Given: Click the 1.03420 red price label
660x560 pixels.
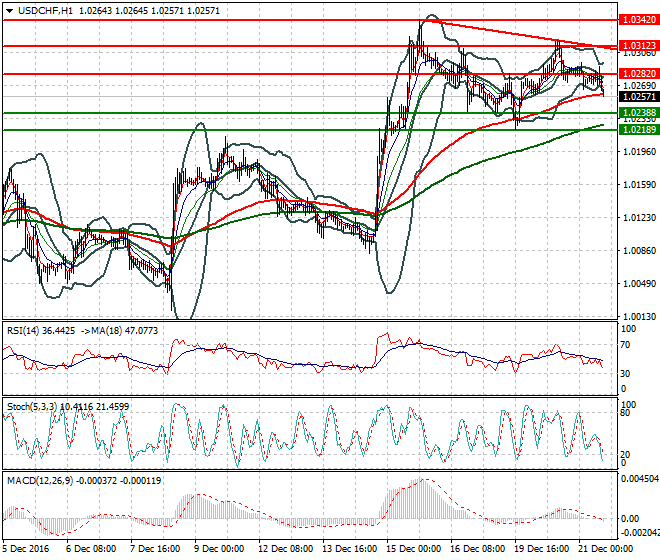Looking at the screenshot, I should click(x=639, y=20).
